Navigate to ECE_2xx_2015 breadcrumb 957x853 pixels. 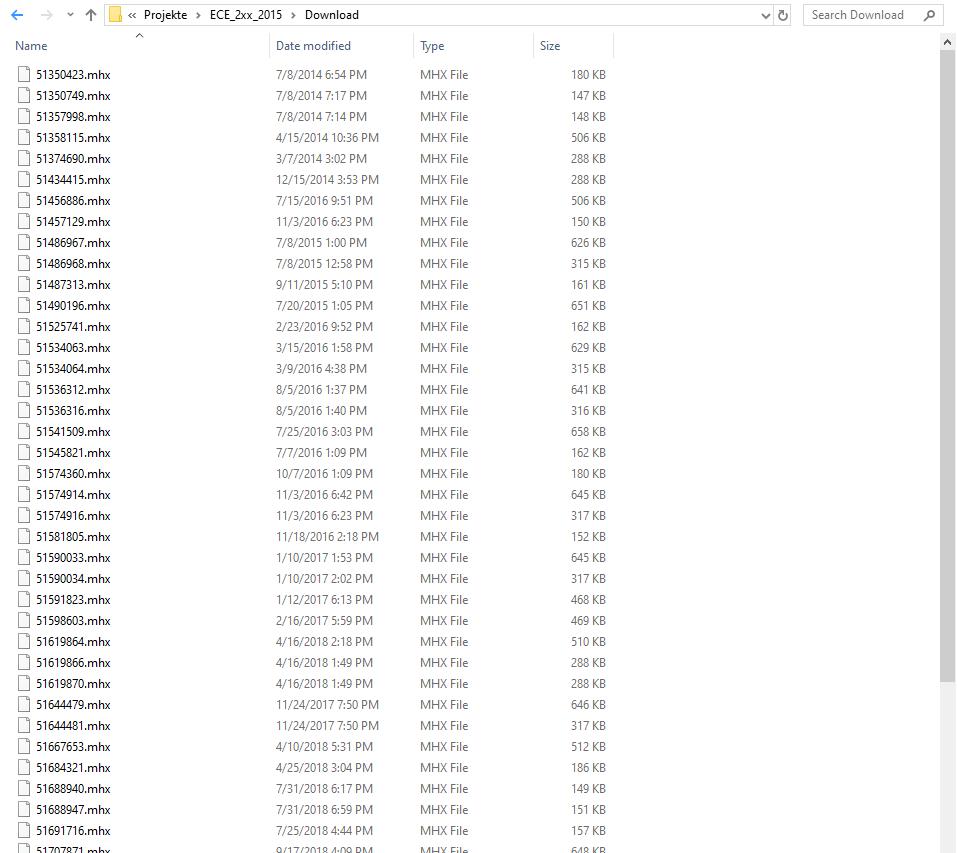(246, 15)
